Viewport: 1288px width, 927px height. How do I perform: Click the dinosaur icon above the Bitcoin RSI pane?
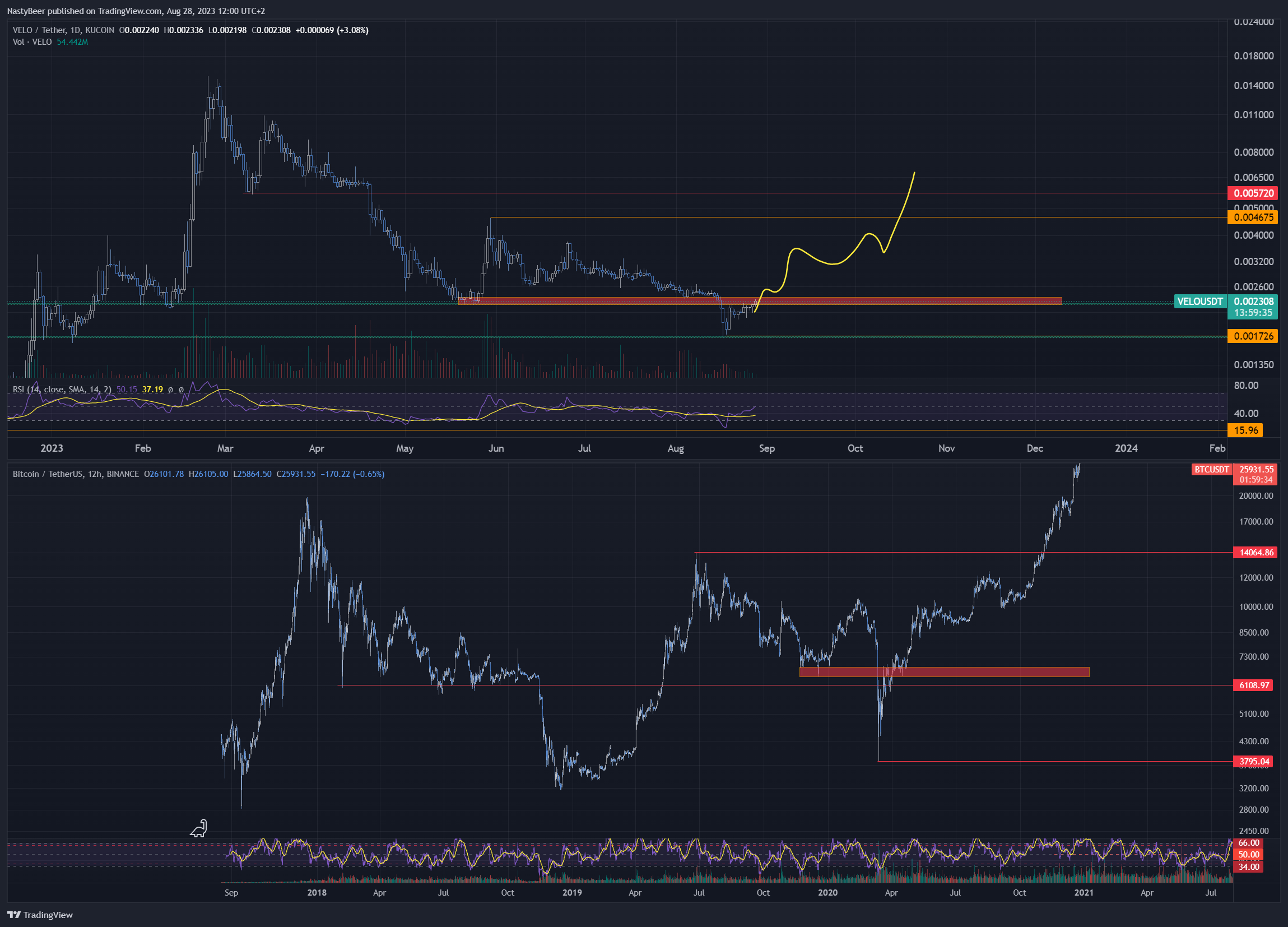(199, 828)
